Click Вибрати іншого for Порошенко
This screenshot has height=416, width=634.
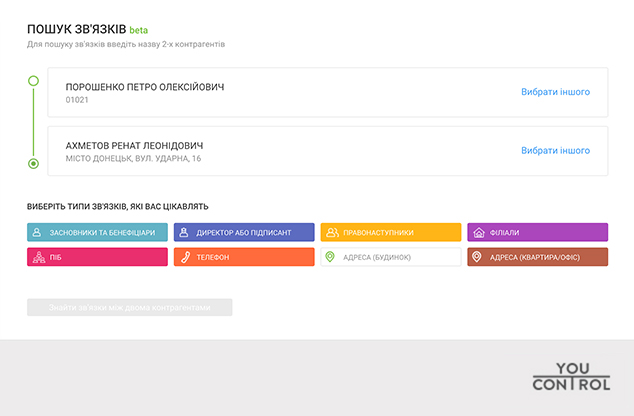(x=555, y=92)
